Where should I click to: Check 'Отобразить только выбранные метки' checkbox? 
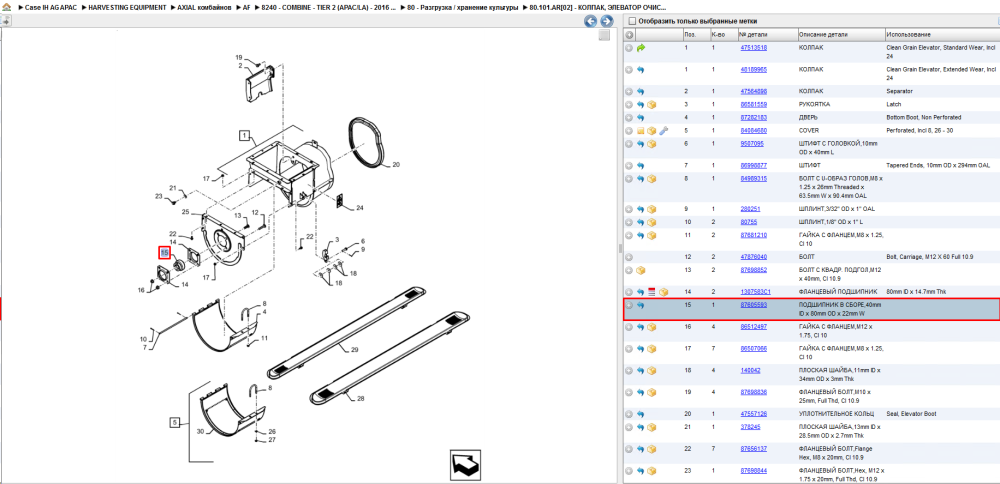(x=632, y=21)
